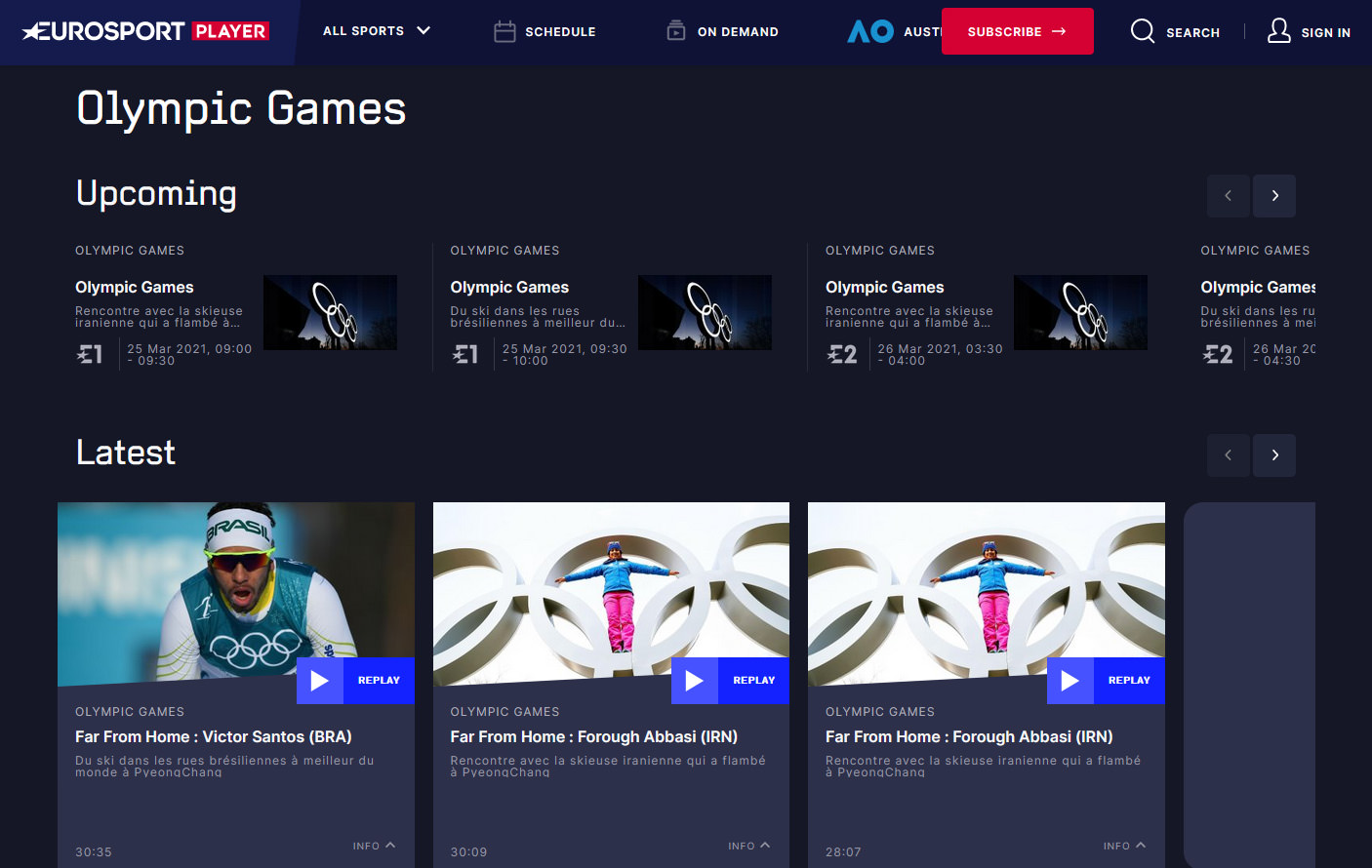Play the 30:09 Forough Abbasi replay

click(x=695, y=681)
